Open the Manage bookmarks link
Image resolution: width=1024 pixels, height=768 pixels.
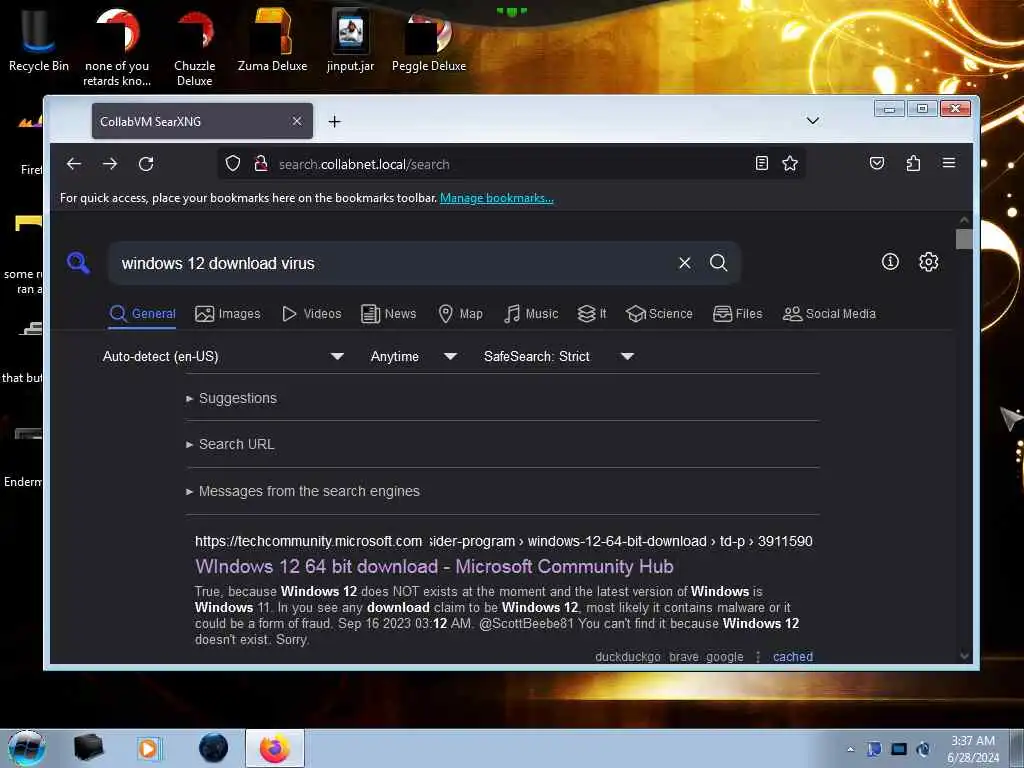click(496, 198)
